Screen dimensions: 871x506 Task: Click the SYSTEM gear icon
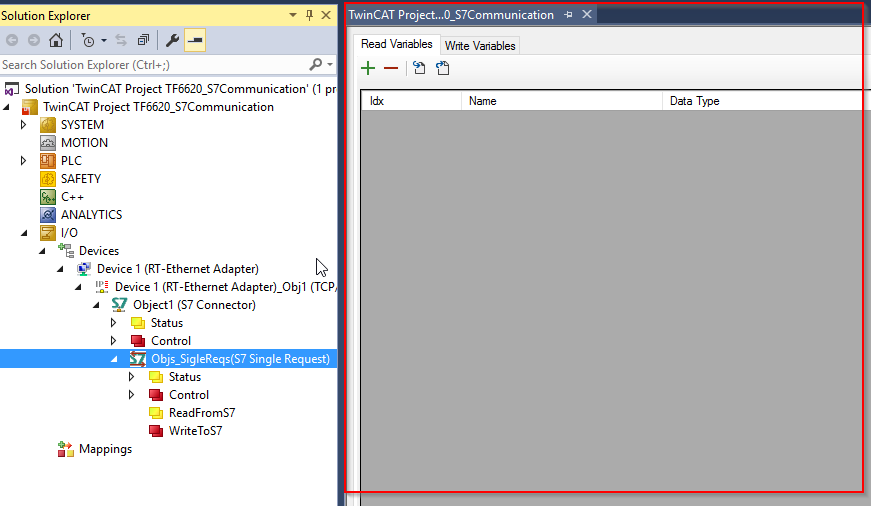(48, 124)
